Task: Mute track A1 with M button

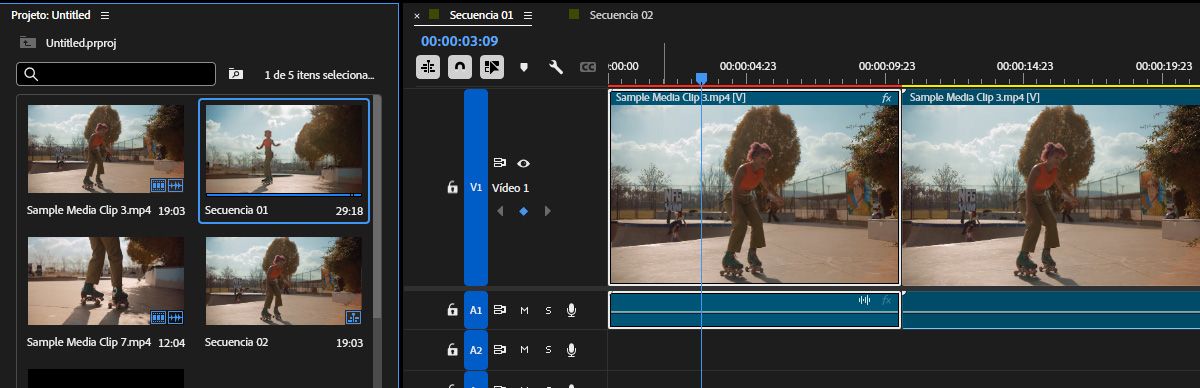Action: click(x=524, y=310)
